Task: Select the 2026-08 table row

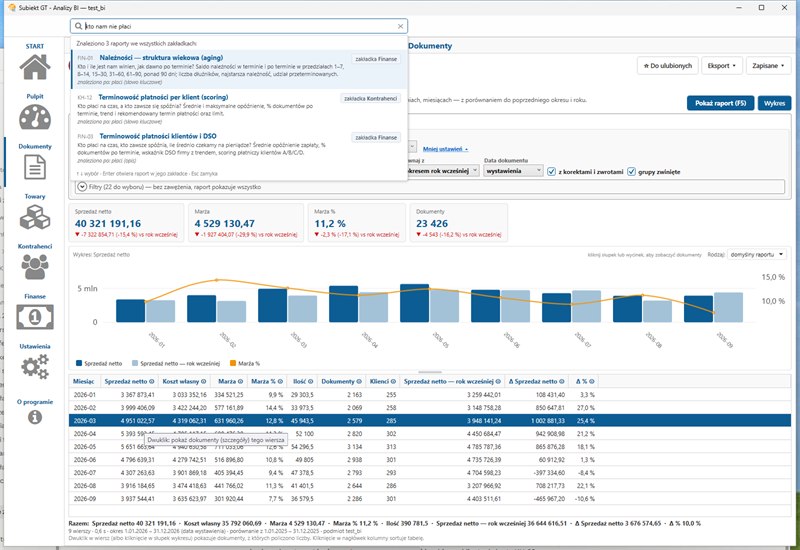Action: pos(430,486)
